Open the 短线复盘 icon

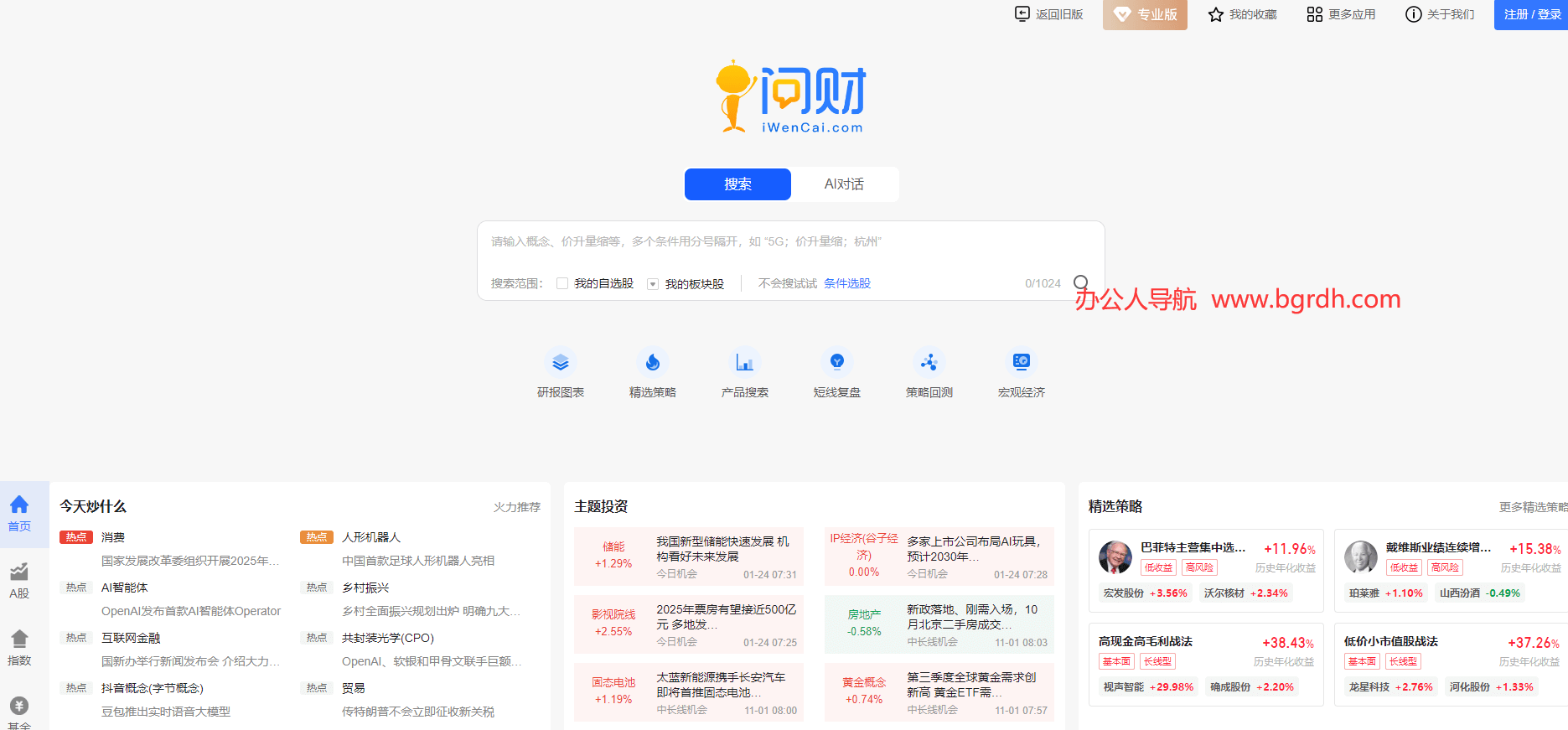pos(836,362)
